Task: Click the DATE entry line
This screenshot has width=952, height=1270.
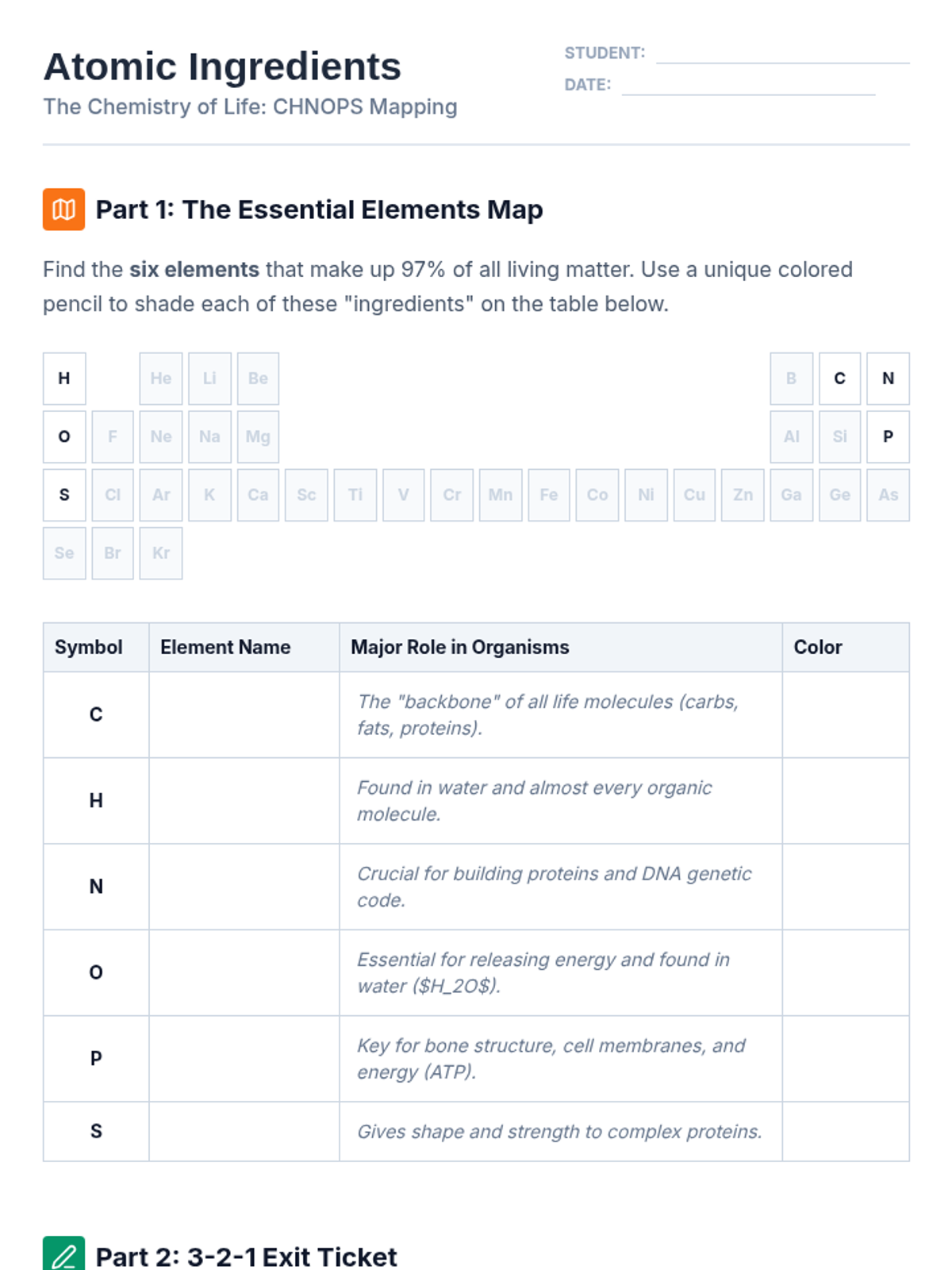Action: pos(749,86)
